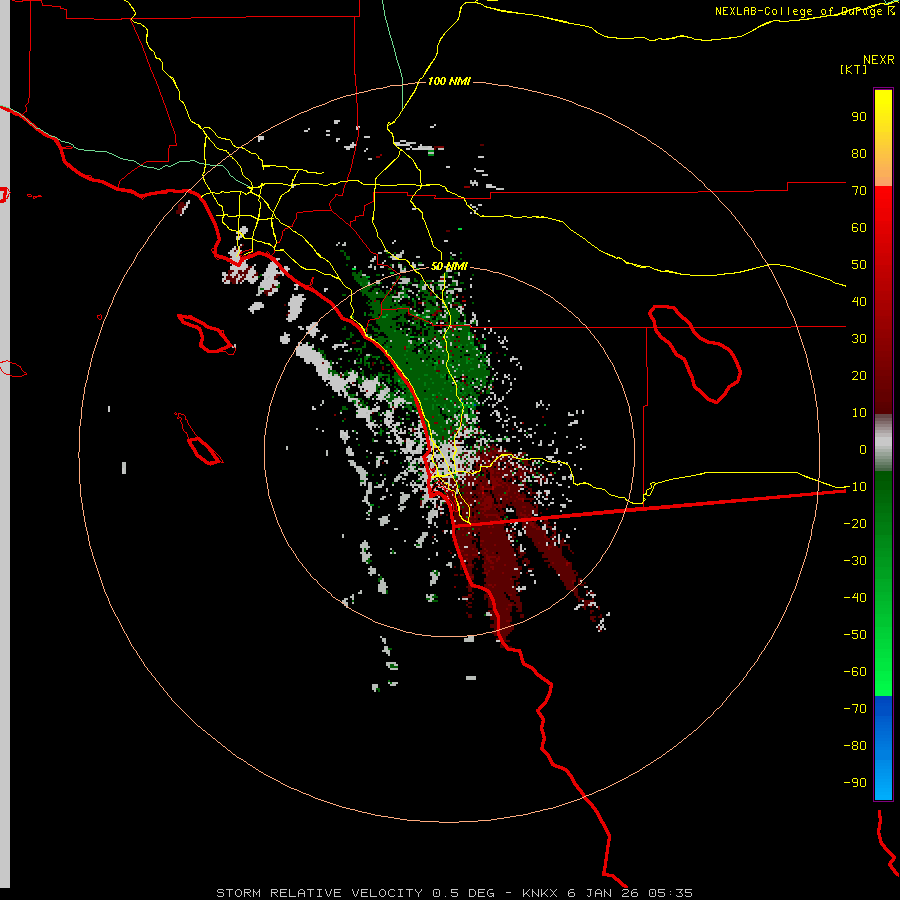Viewport: 900px width, 900px height.
Task: Click the -50 value on velocity scale
Action: coord(855,634)
